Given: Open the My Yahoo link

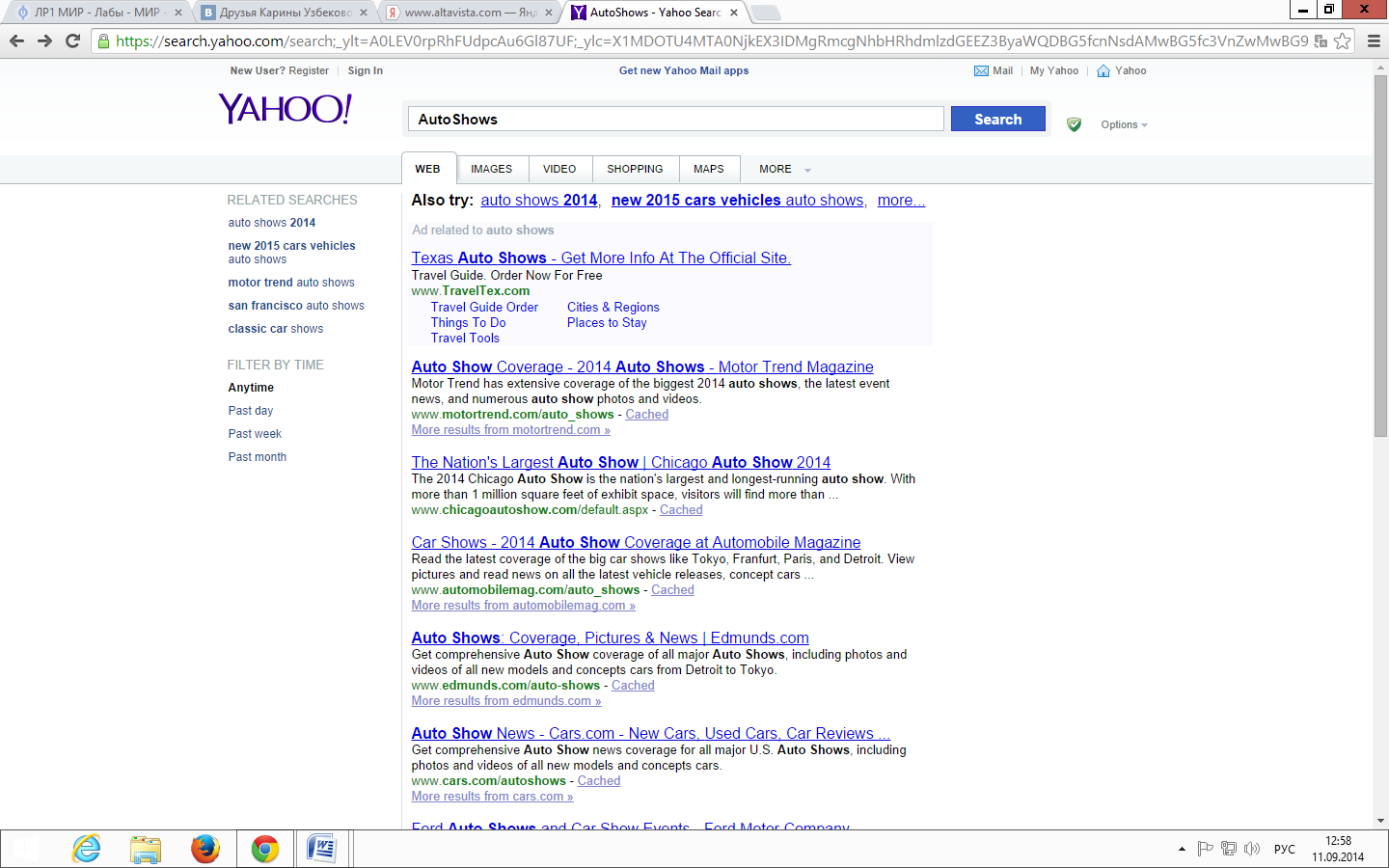Looking at the screenshot, I should pyautogui.click(x=1054, y=70).
